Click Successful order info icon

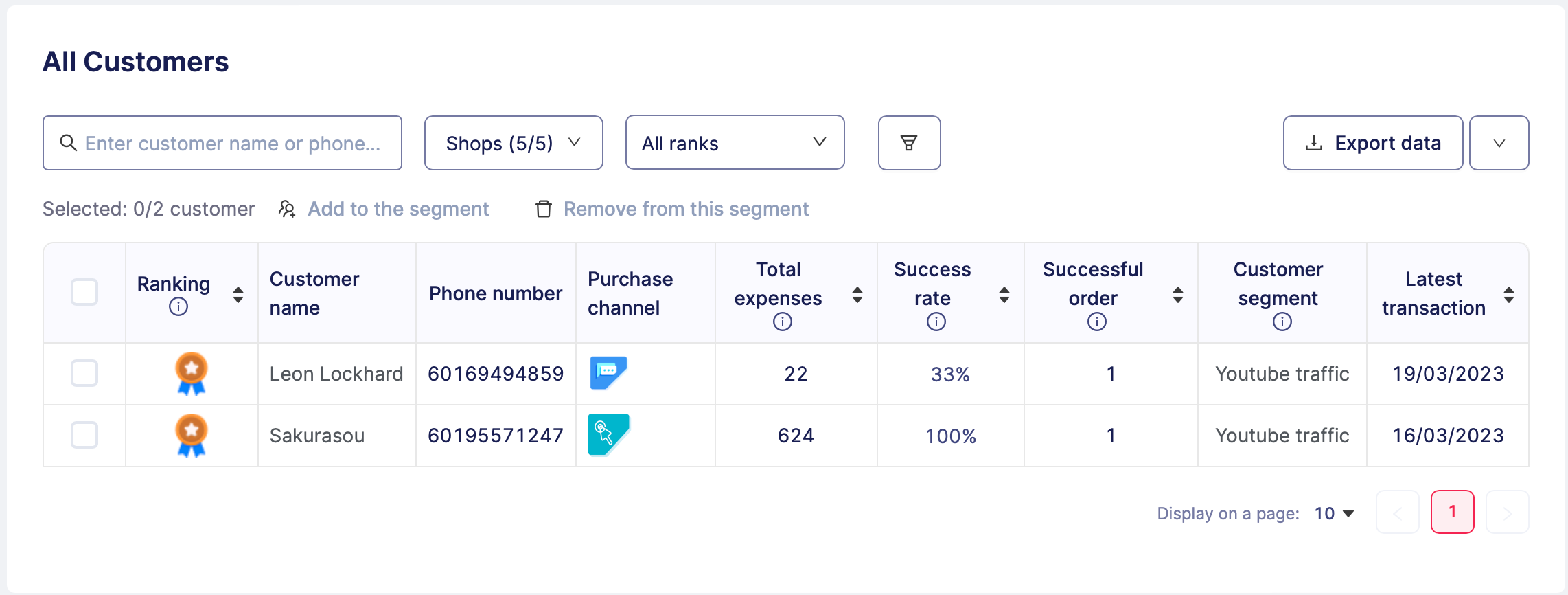(x=1096, y=322)
